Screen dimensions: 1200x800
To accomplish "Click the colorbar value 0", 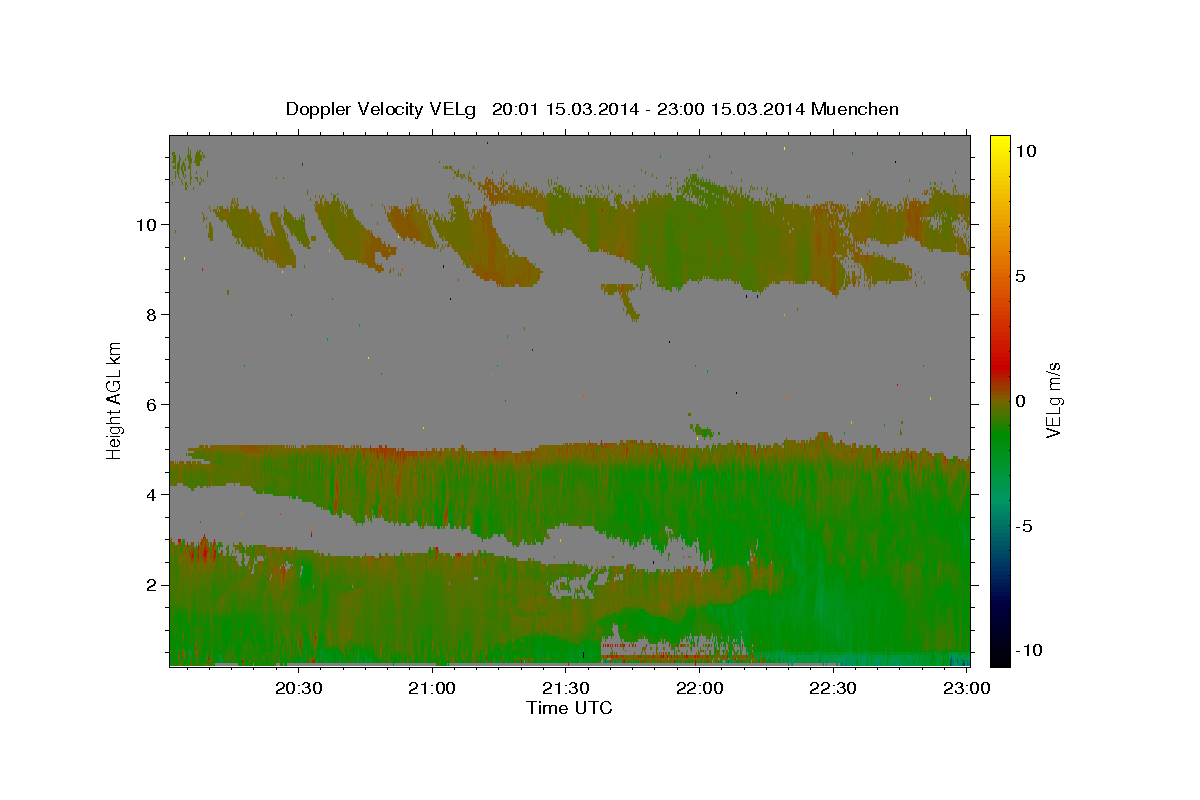I will (1021, 401).
